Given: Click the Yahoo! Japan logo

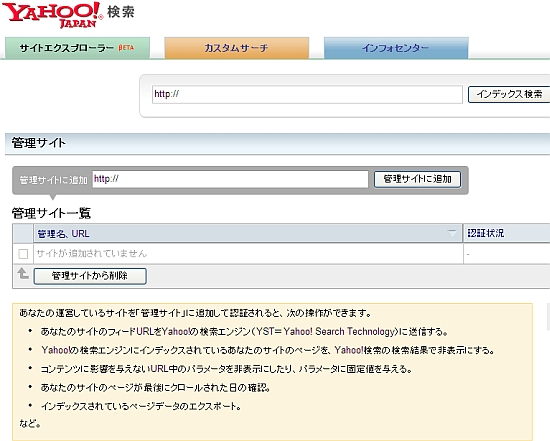Looking at the screenshot, I should [53, 15].
